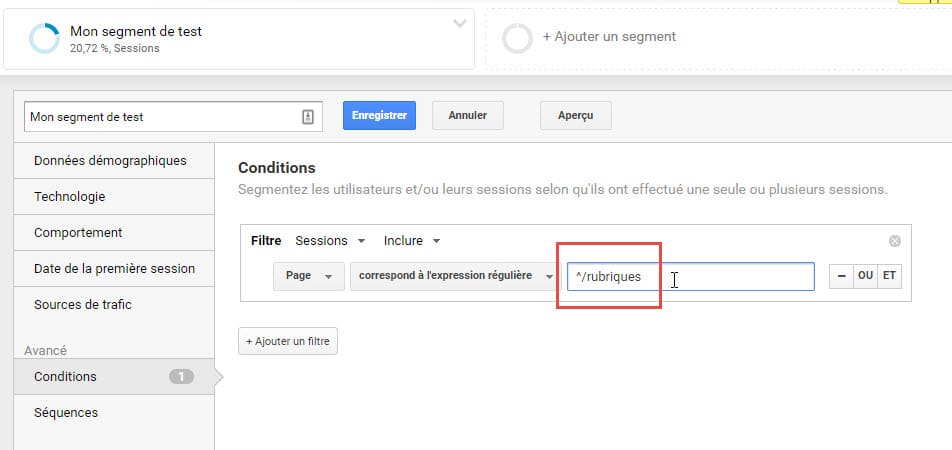Click + Ajouter un filtre

(x=288, y=341)
